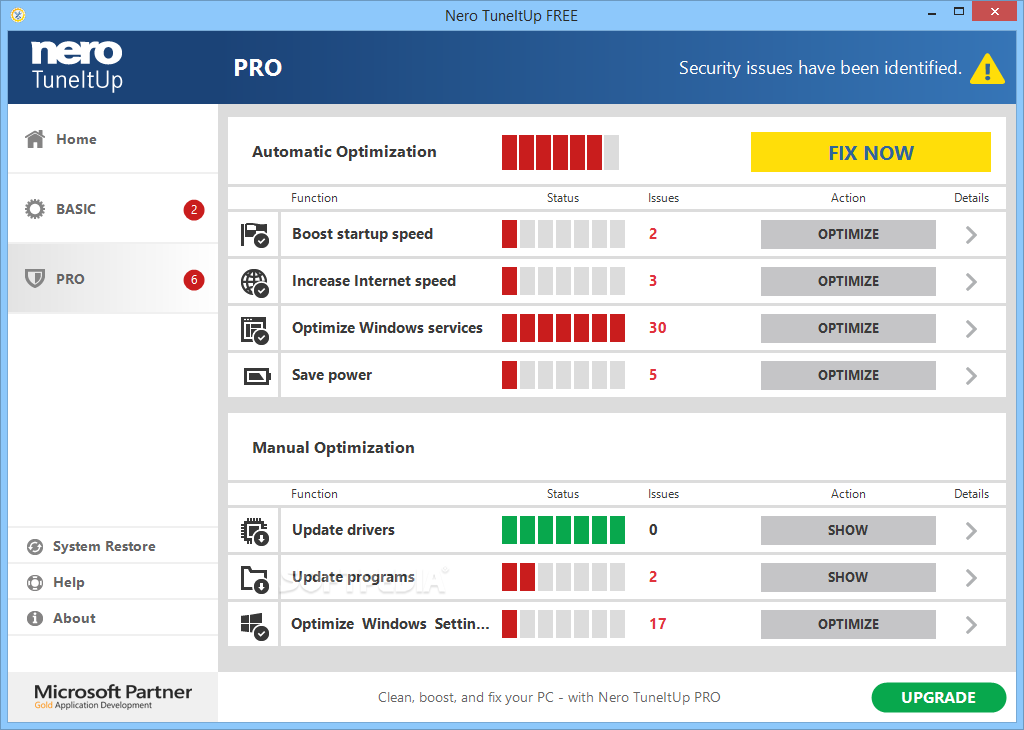Click issue count 17 for Windows Settings
Image resolution: width=1024 pixels, height=730 pixels.
[658, 624]
